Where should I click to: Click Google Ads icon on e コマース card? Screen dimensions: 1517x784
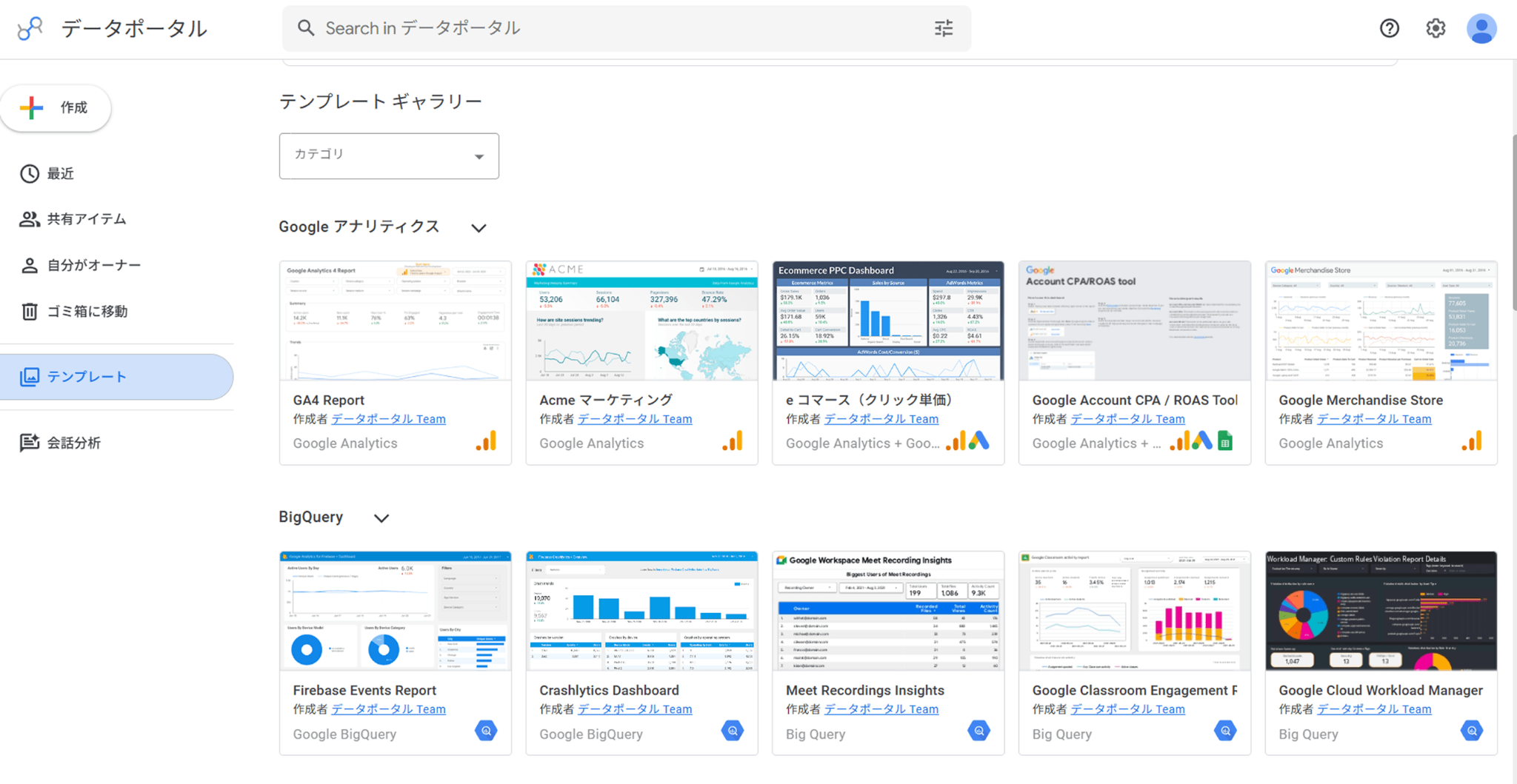click(x=979, y=441)
